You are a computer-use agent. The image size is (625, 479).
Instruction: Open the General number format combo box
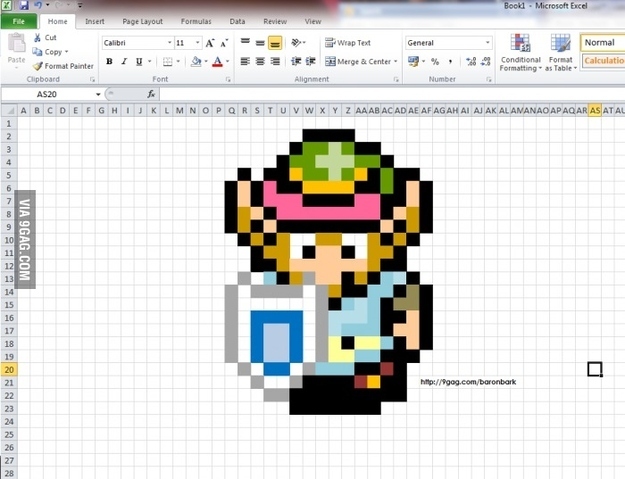pyautogui.click(x=449, y=43)
